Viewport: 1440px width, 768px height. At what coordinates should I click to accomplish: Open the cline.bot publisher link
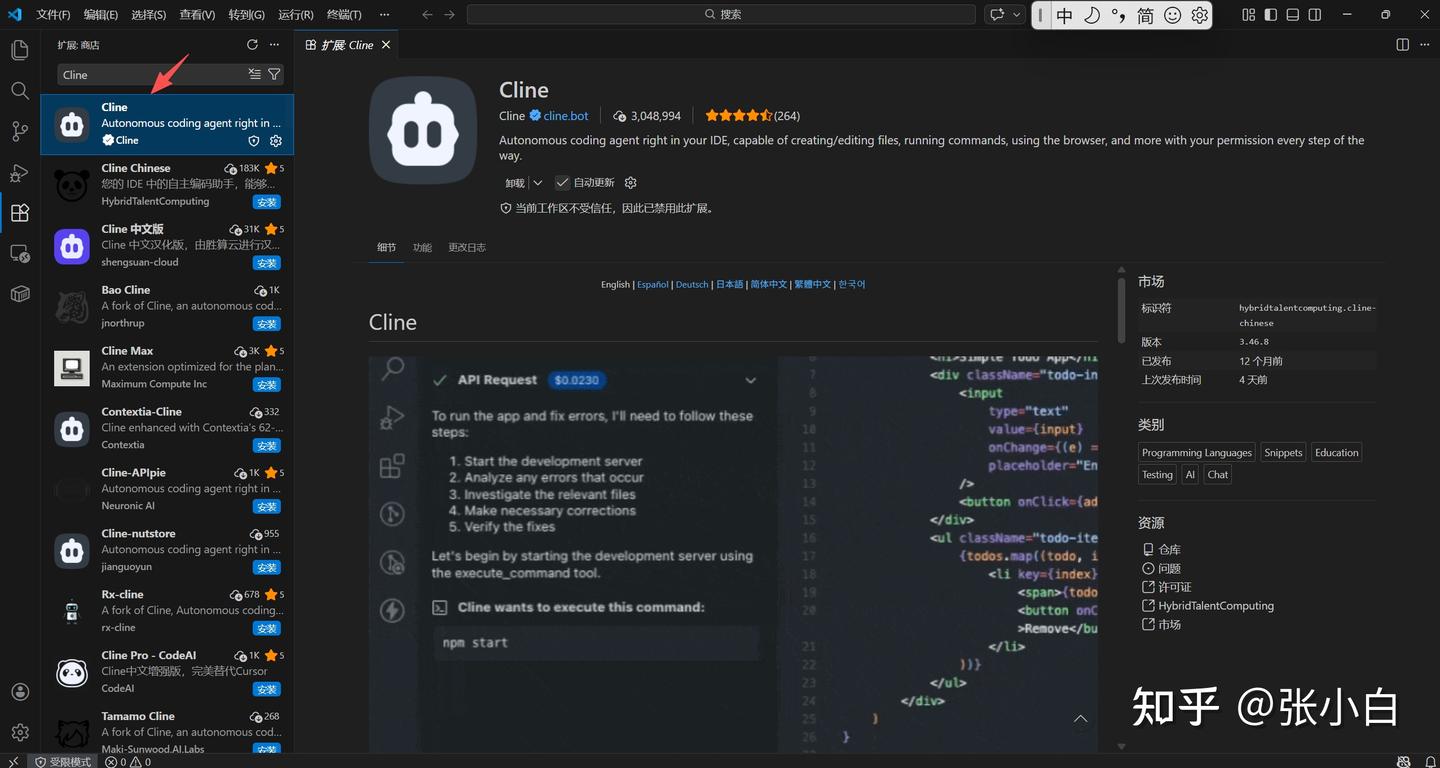click(566, 116)
